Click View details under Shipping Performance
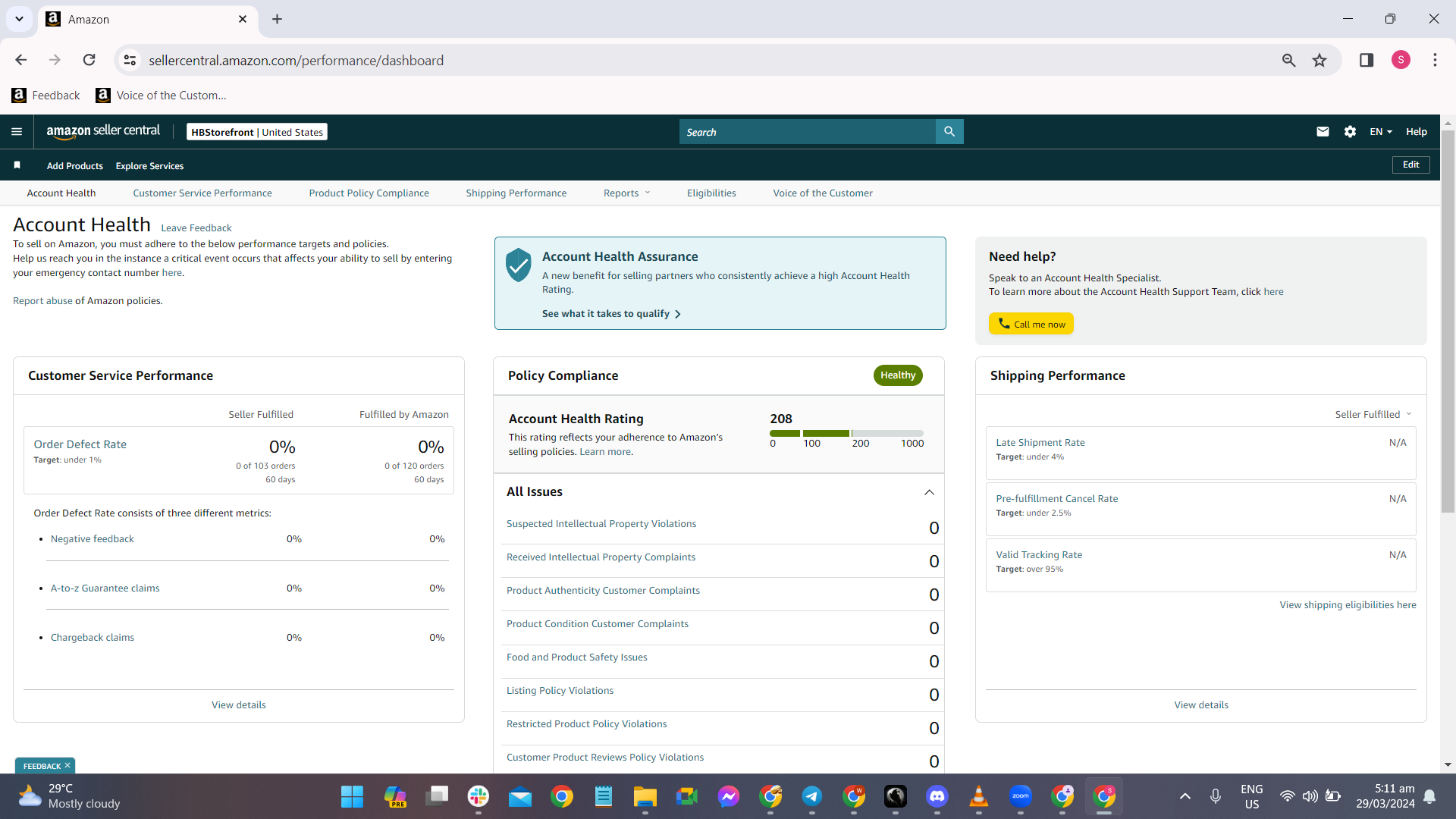The width and height of the screenshot is (1456, 819). tap(1201, 705)
